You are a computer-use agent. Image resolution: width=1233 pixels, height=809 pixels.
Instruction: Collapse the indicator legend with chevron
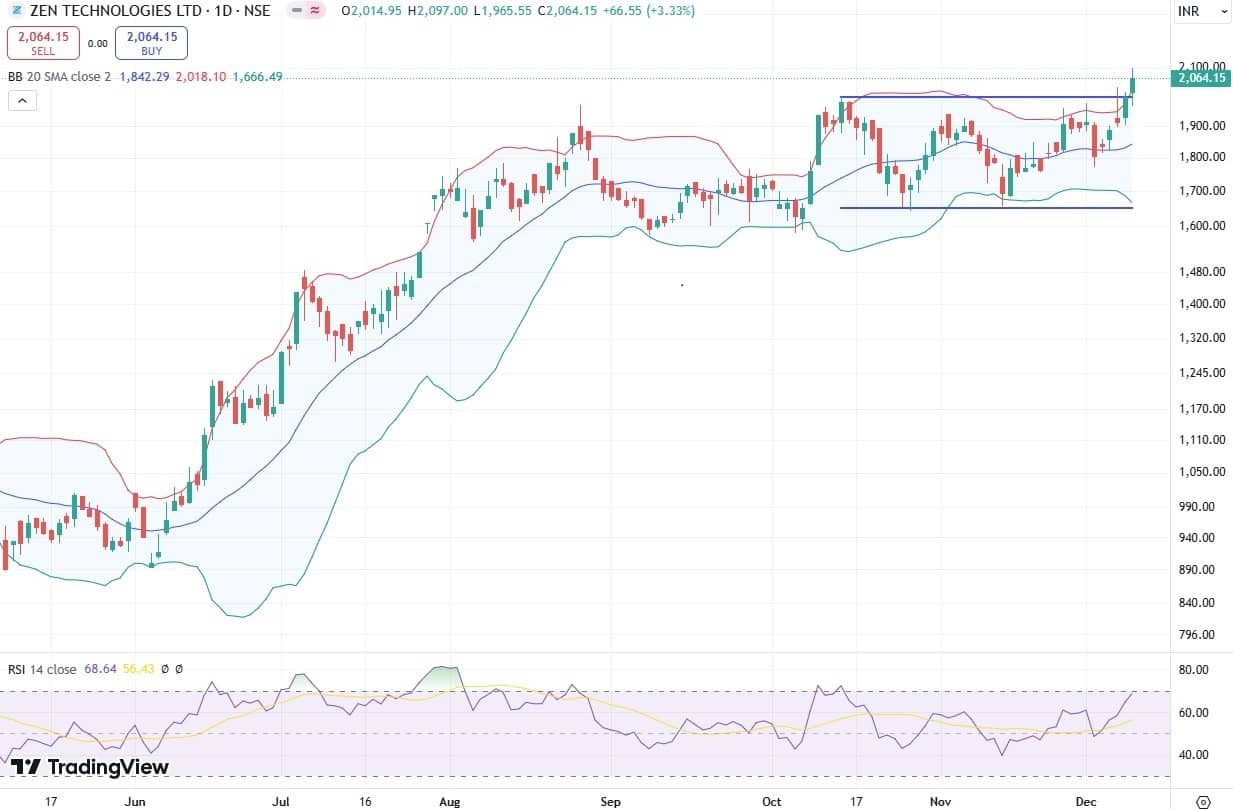tap(22, 100)
